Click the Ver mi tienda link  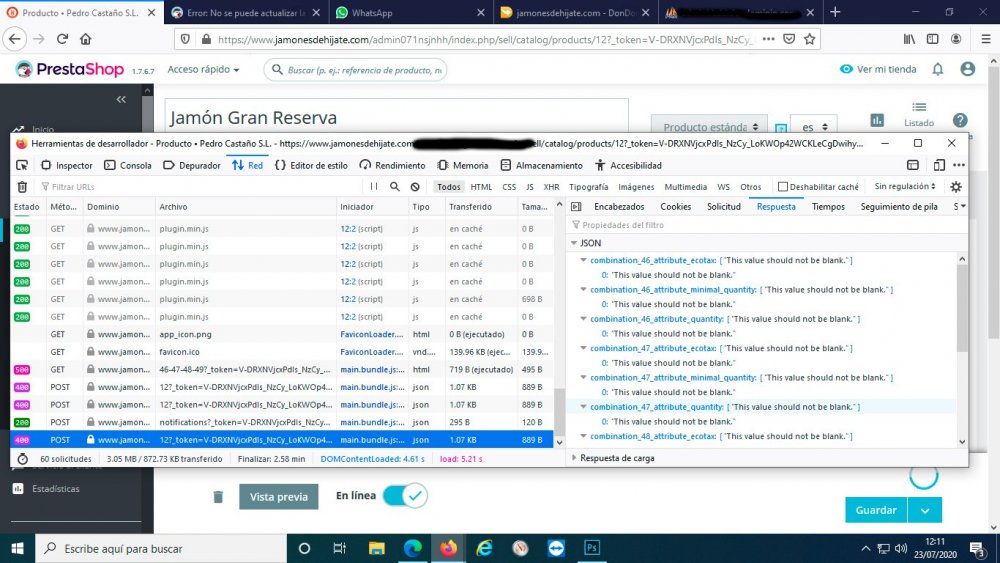(877, 69)
